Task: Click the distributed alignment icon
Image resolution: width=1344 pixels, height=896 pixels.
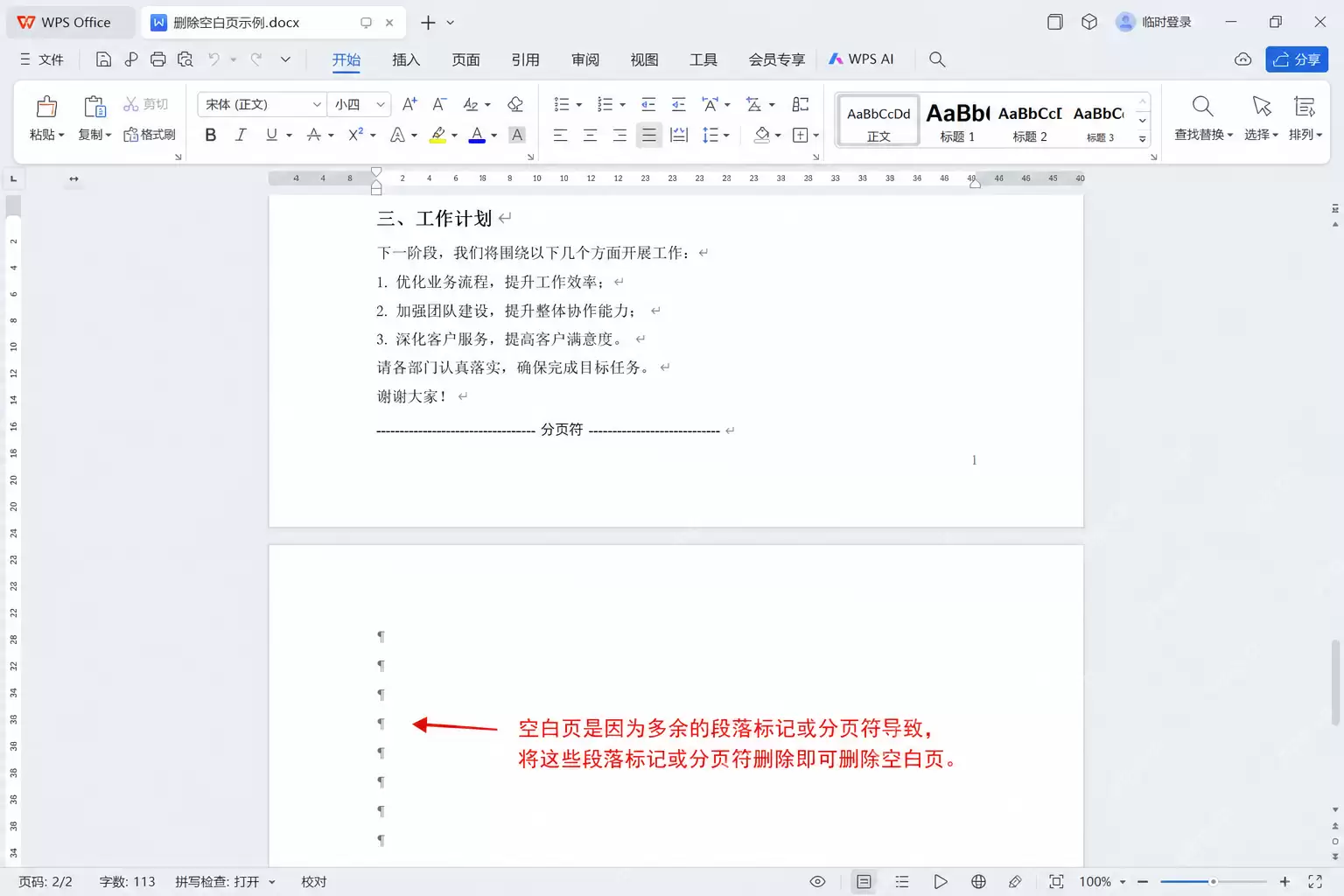Action: tap(678, 135)
